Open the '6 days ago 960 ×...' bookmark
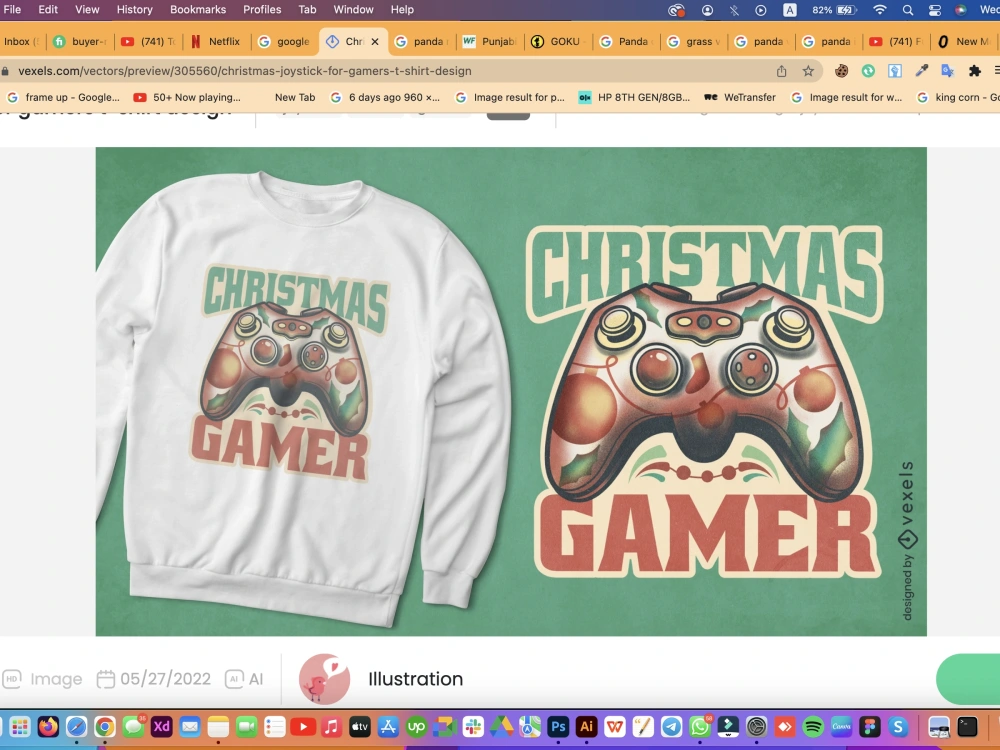The image size is (1000, 750). [x=385, y=98]
